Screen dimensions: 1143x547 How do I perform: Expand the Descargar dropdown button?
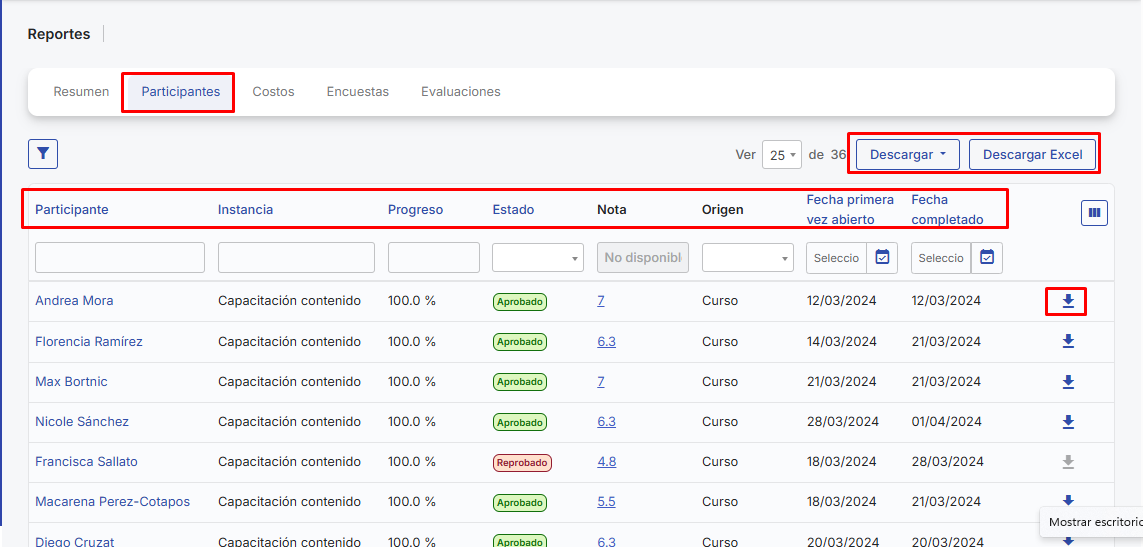pos(907,155)
